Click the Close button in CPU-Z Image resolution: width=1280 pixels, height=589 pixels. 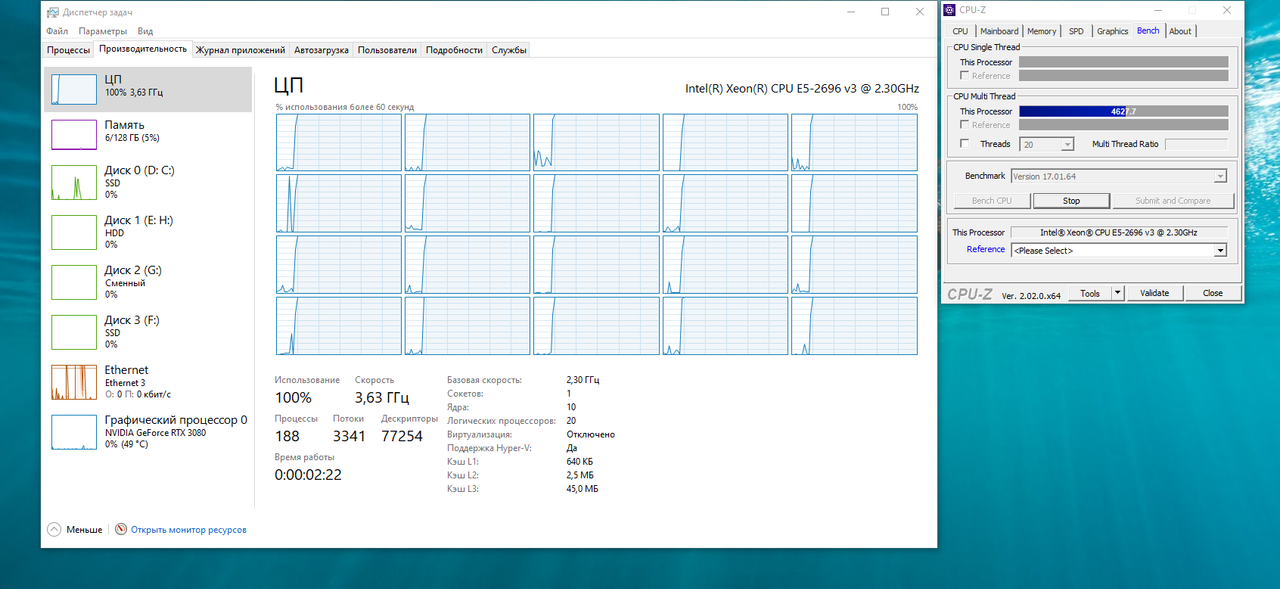(x=1212, y=293)
